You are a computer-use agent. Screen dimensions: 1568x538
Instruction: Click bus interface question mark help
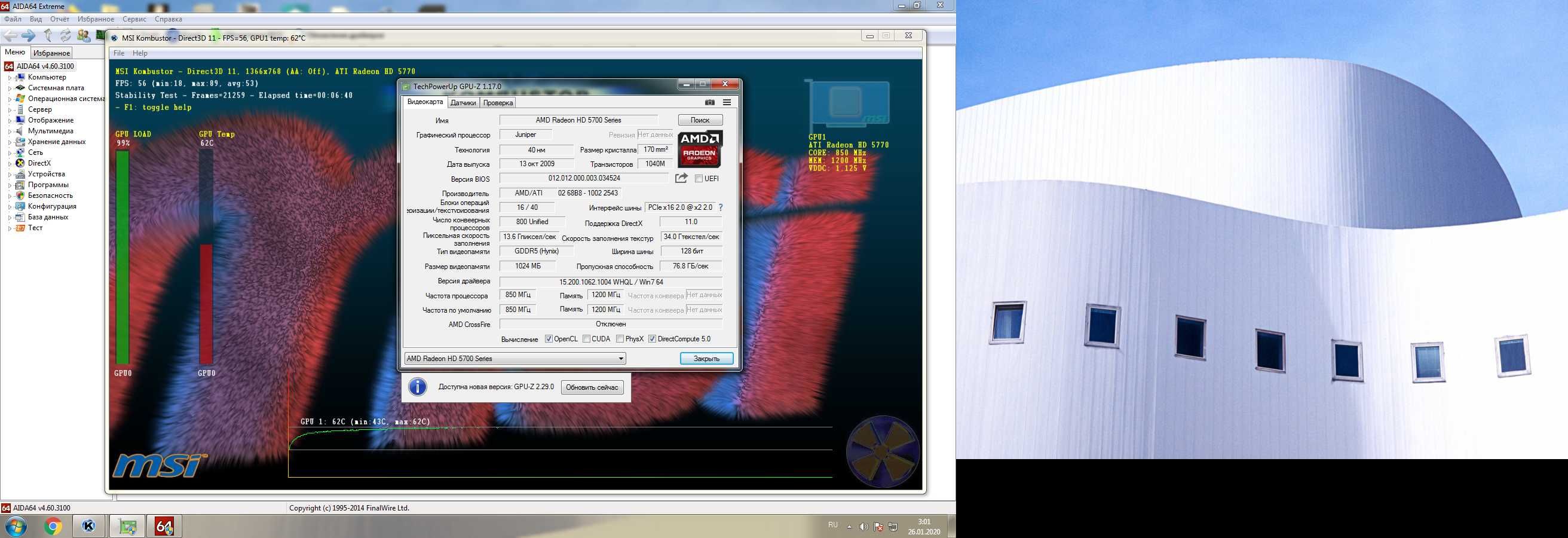[x=721, y=207]
